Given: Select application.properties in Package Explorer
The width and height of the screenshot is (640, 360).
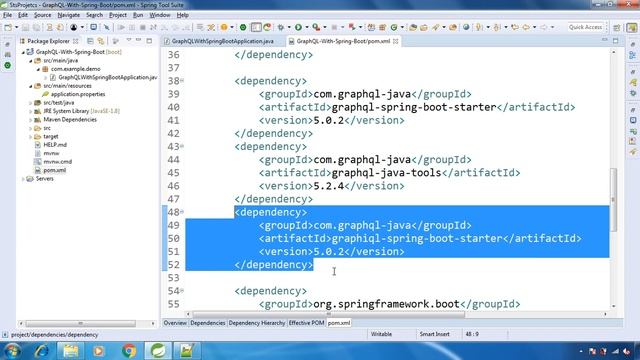Looking at the screenshot, I should (78, 94).
